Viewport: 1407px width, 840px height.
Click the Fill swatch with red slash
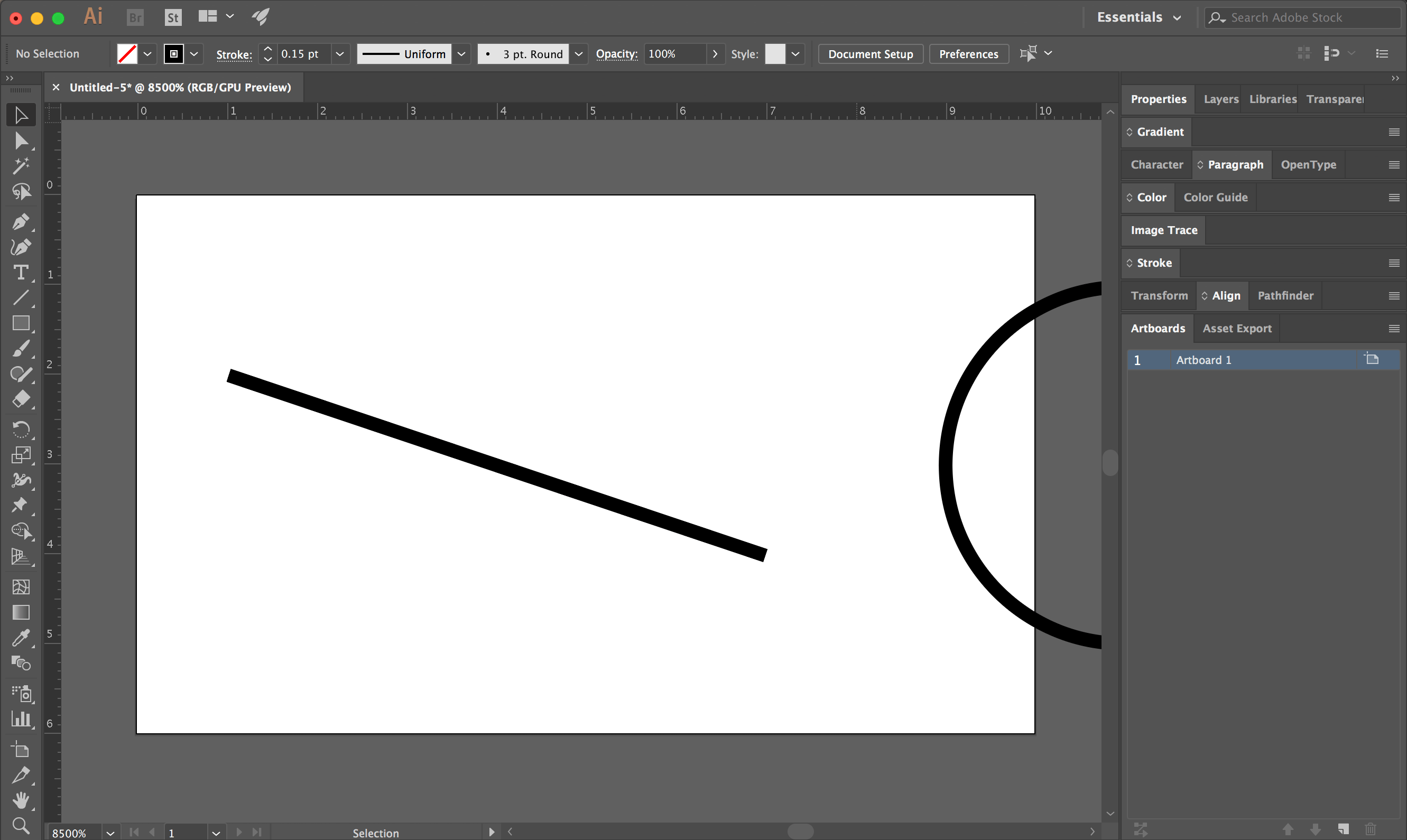pos(127,54)
